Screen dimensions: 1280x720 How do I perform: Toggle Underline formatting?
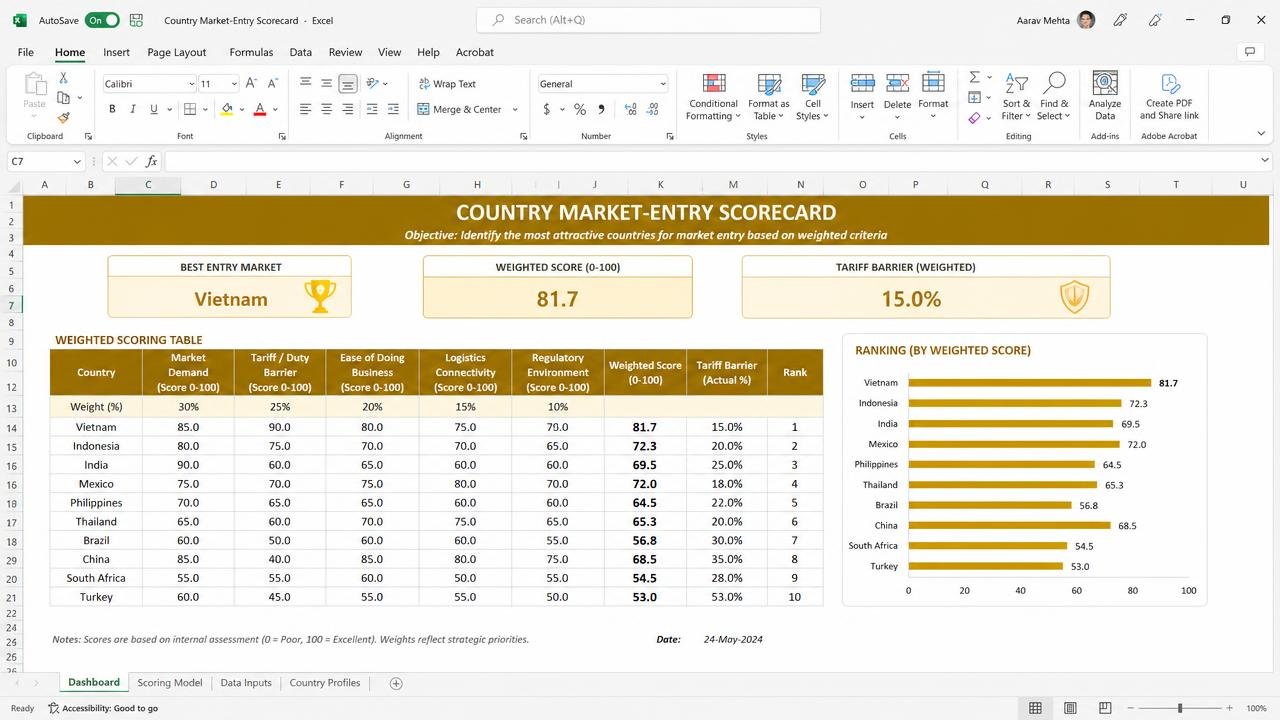coord(153,109)
